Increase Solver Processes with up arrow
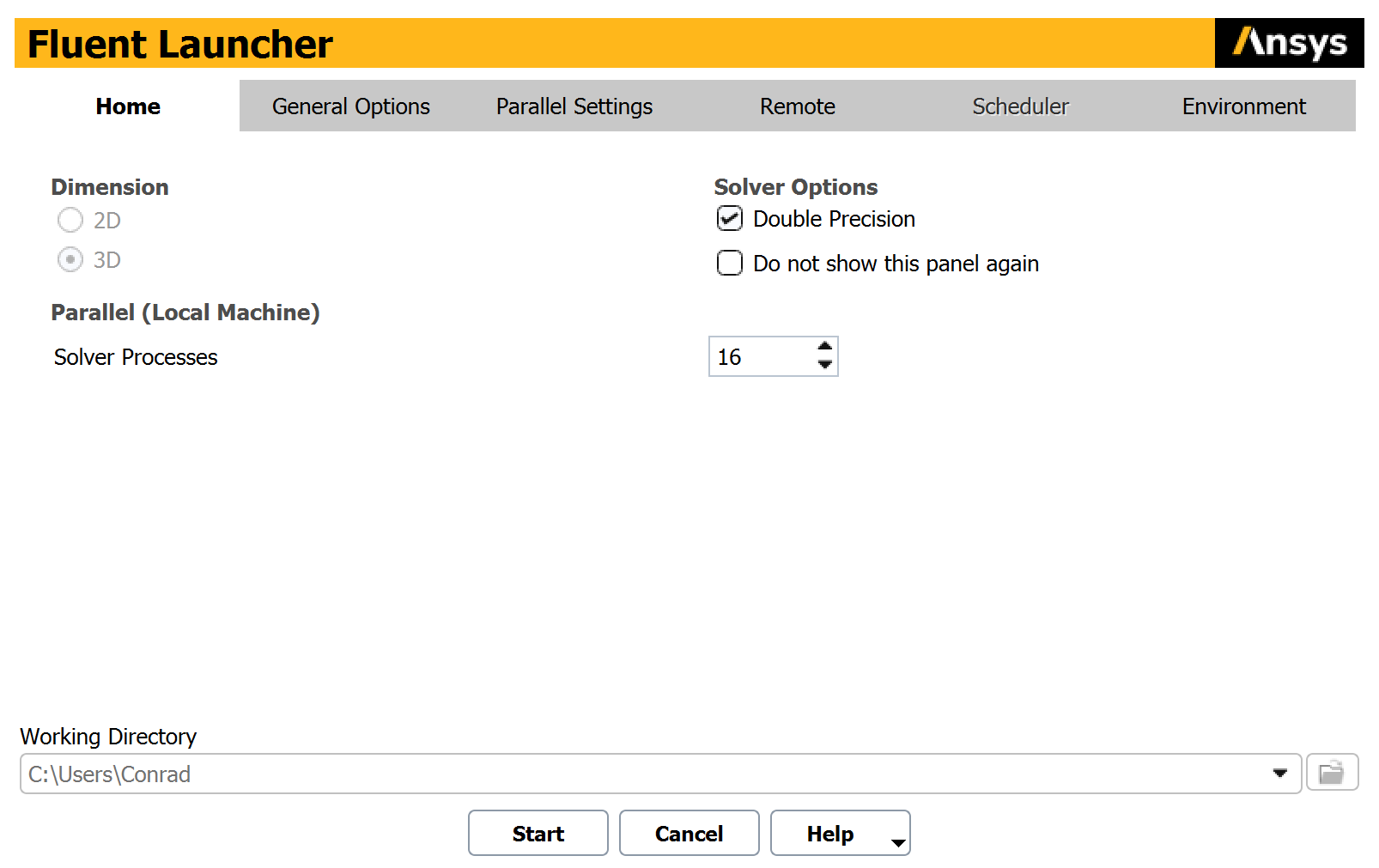Screen dimensions: 1379x868 pos(824,347)
